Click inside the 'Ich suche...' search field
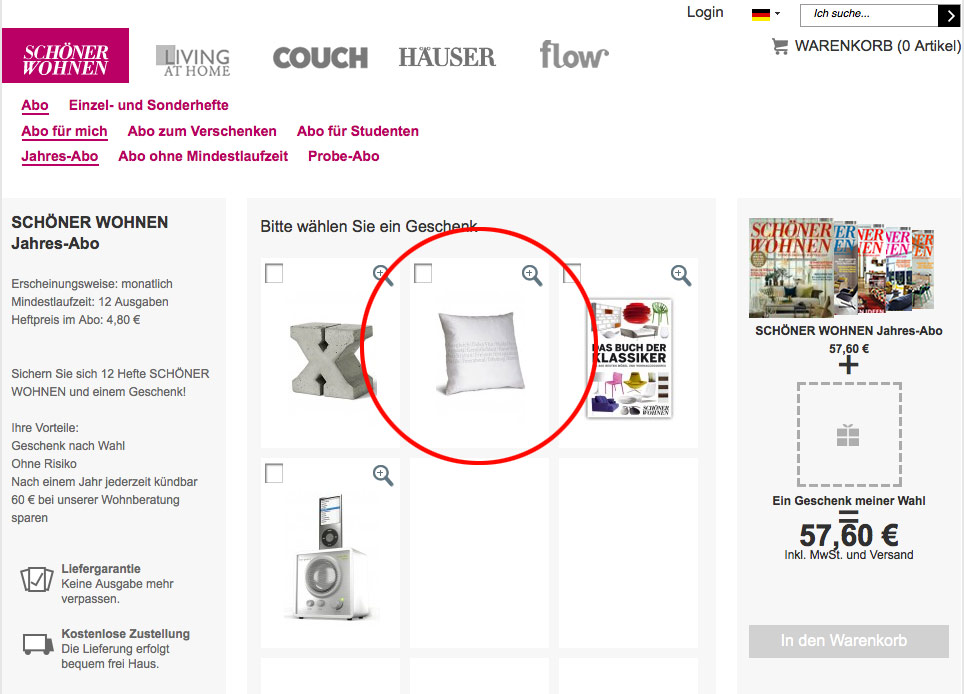Screen dimensions: 964x694 pyautogui.click(x=869, y=15)
